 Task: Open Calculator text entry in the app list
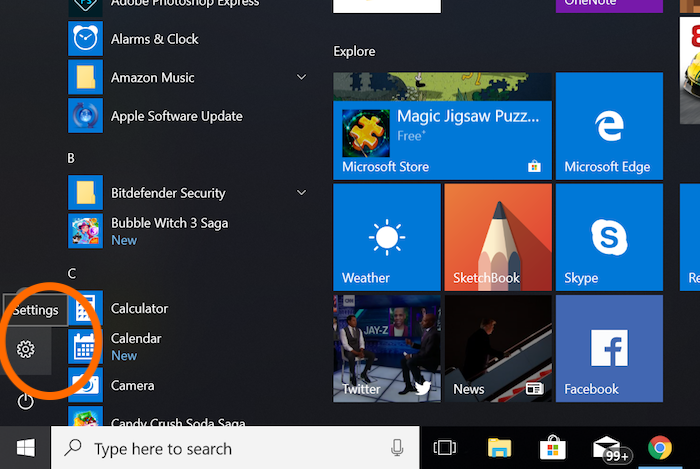coord(139,308)
